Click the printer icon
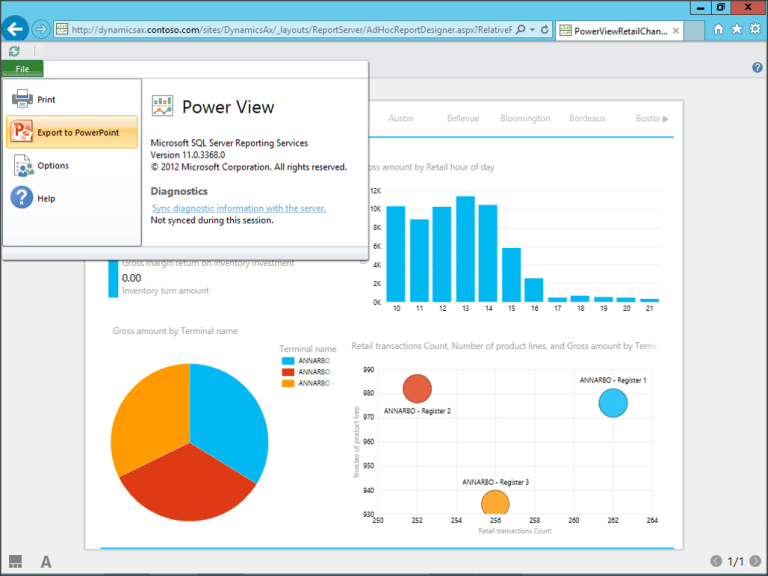The height and width of the screenshot is (576, 768). pyautogui.click(x=22, y=98)
